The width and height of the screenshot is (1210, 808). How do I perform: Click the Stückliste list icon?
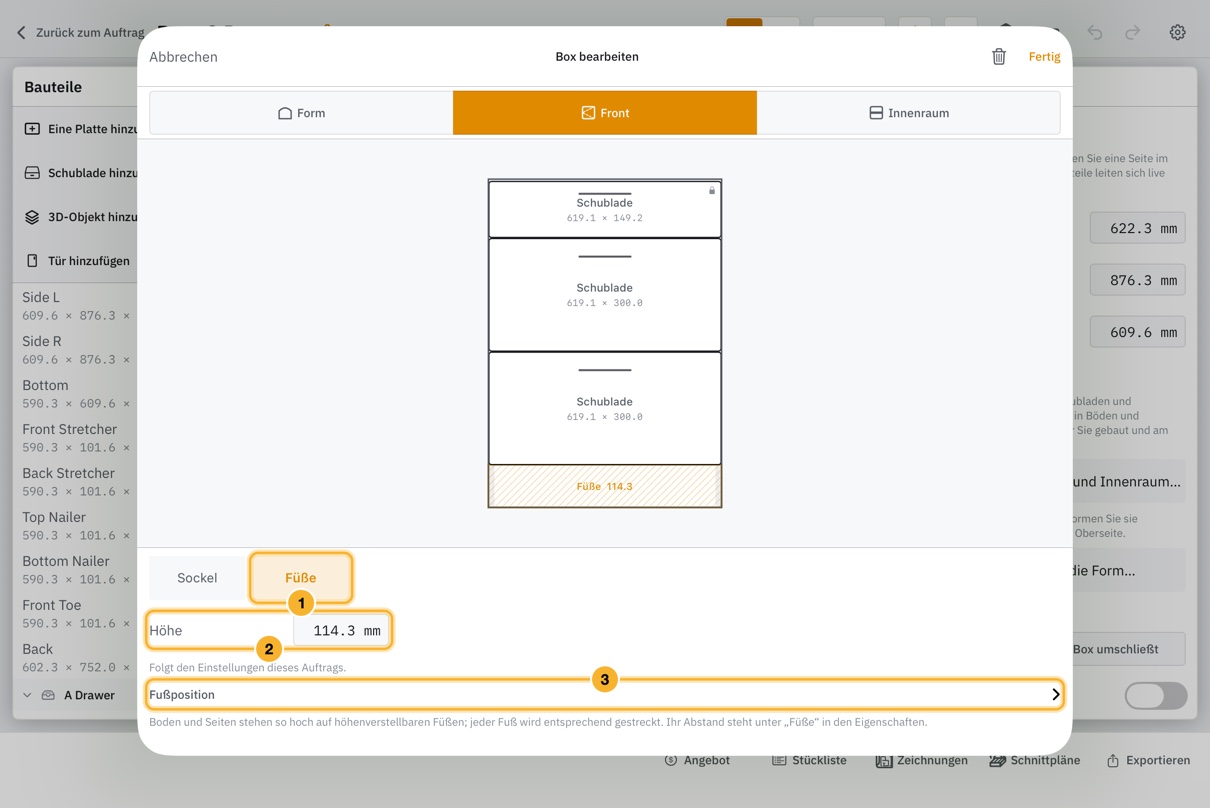coord(779,760)
